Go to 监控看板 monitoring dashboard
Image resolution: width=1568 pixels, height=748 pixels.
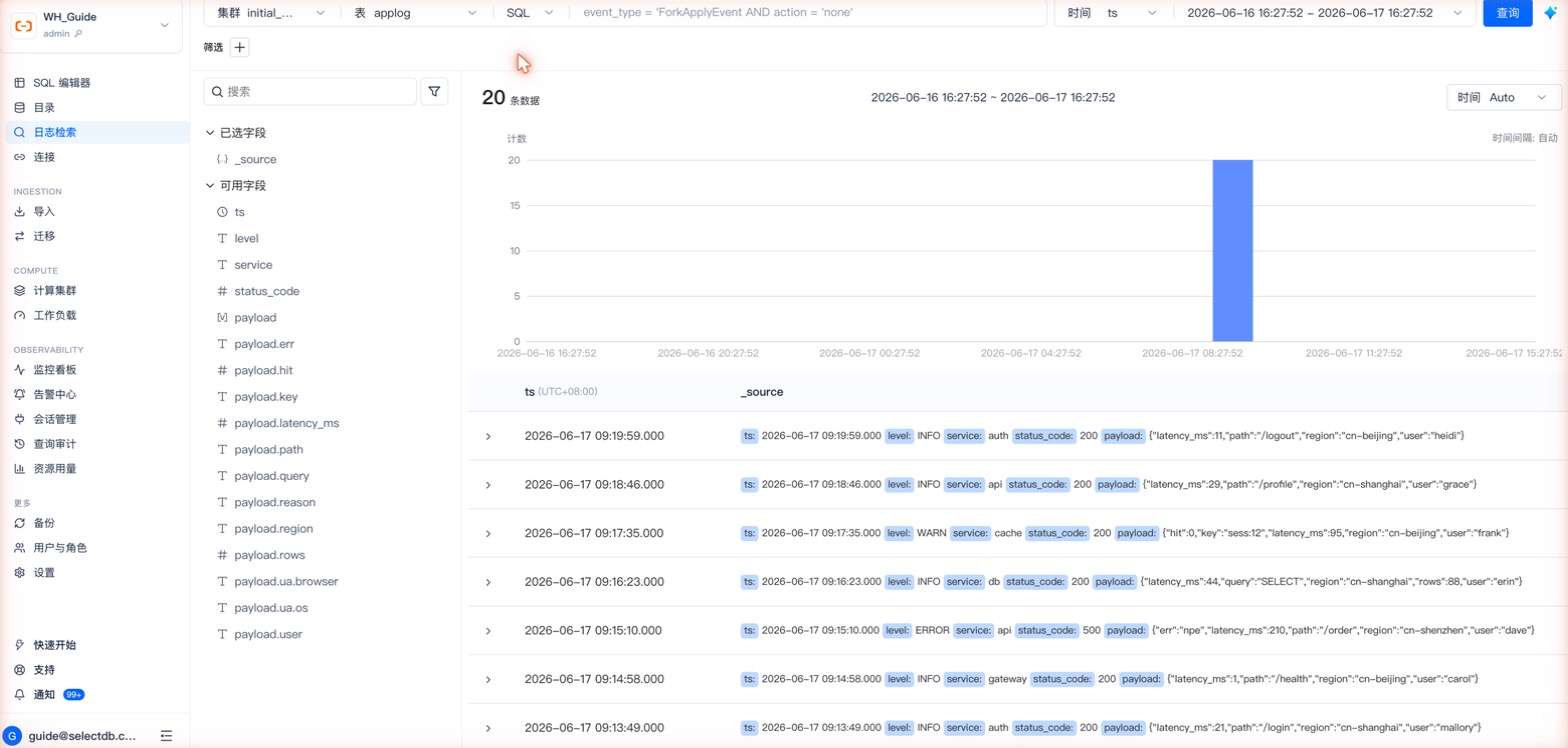tap(54, 370)
